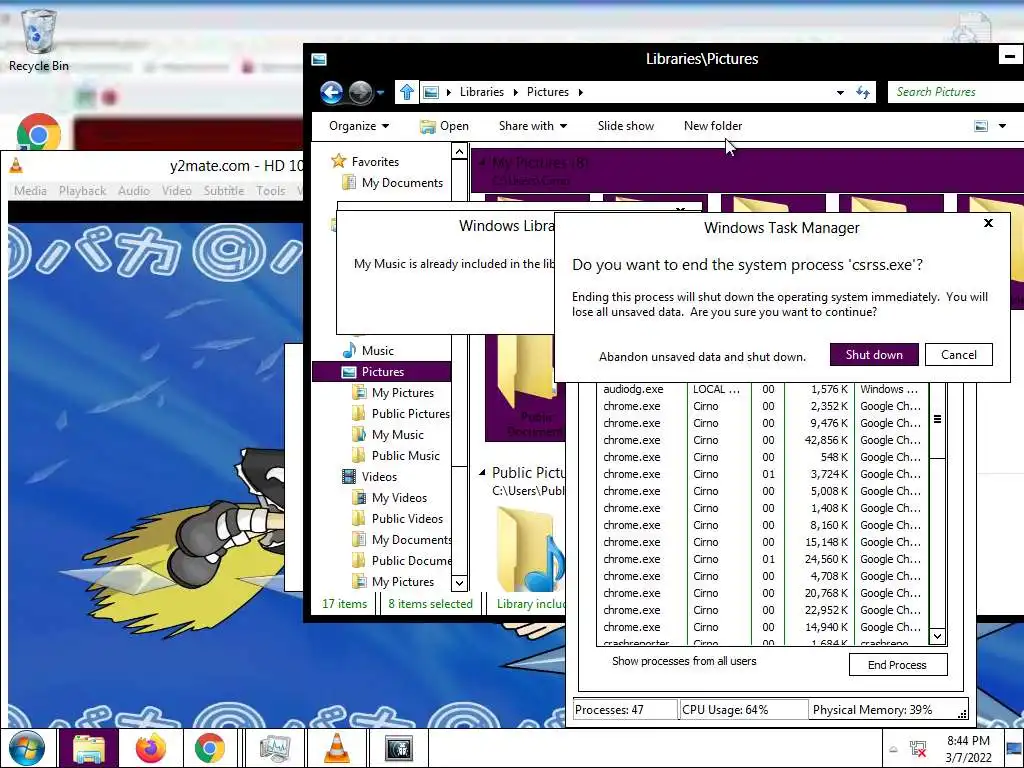The height and width of the screenshot is (768, 1024).
Task: Select the chrome.exe row using 42,856 K
Action: (762, 440)
